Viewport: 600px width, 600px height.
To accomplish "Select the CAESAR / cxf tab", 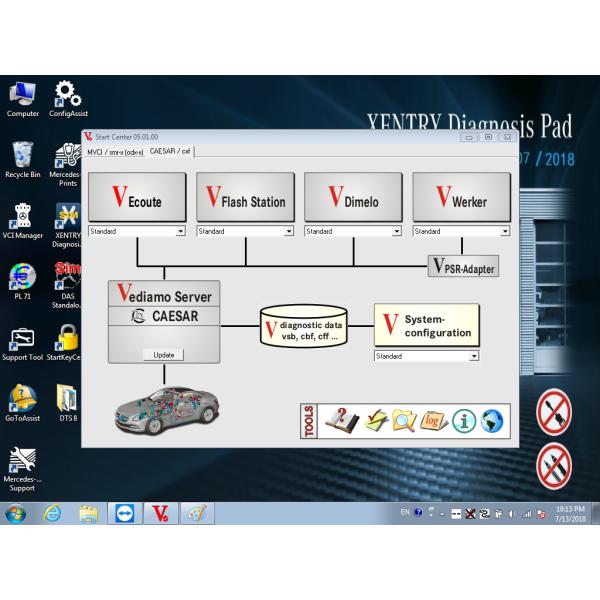I will (x=169, y=151).
